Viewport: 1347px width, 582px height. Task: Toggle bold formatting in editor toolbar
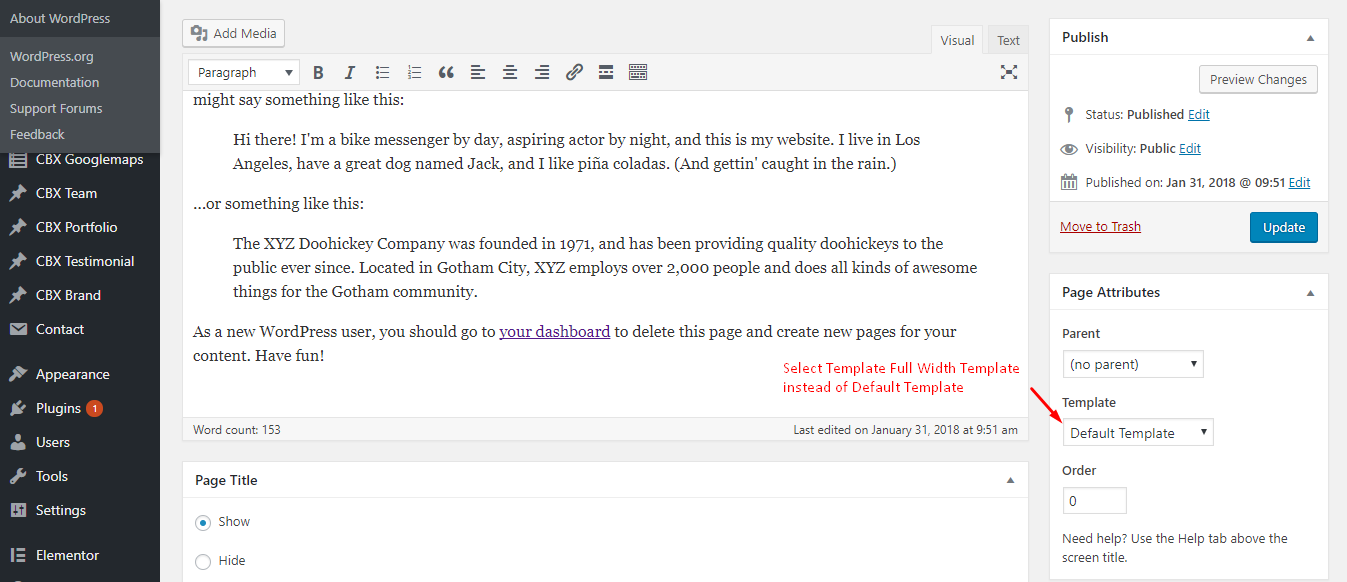click(318, 72)
